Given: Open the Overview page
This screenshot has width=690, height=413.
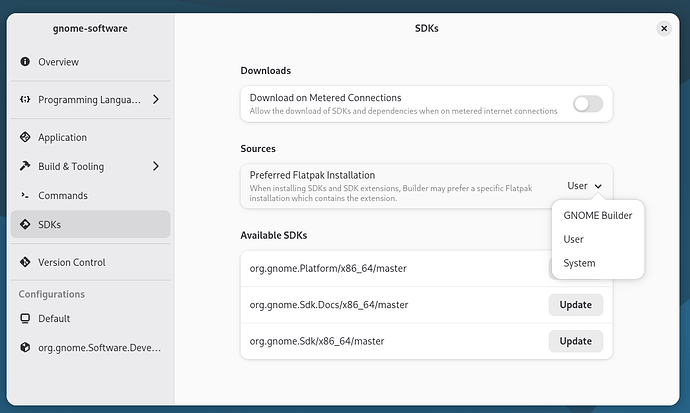Looking at the screenshot, I should click(91, 62).
